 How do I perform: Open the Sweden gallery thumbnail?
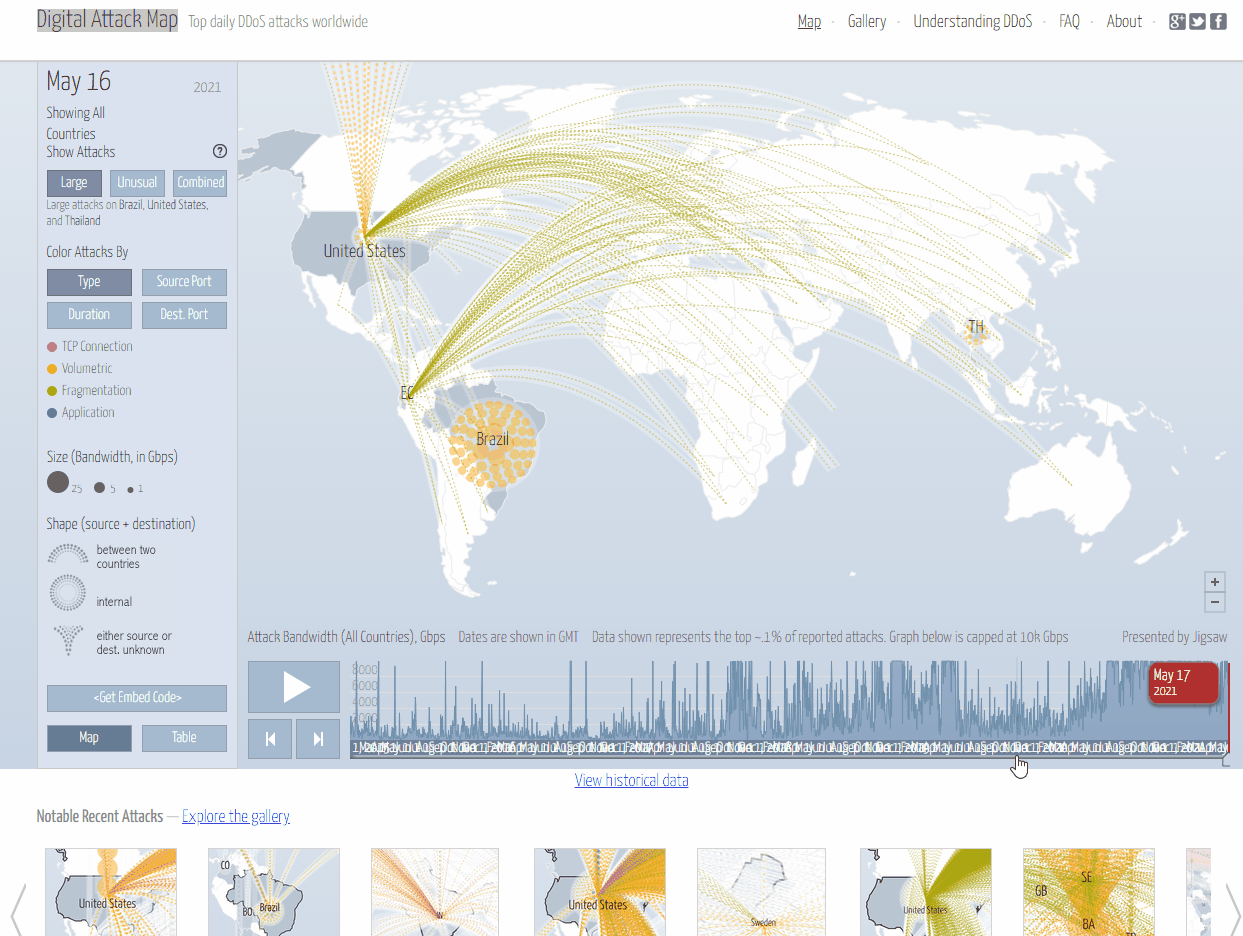point(761,892)
